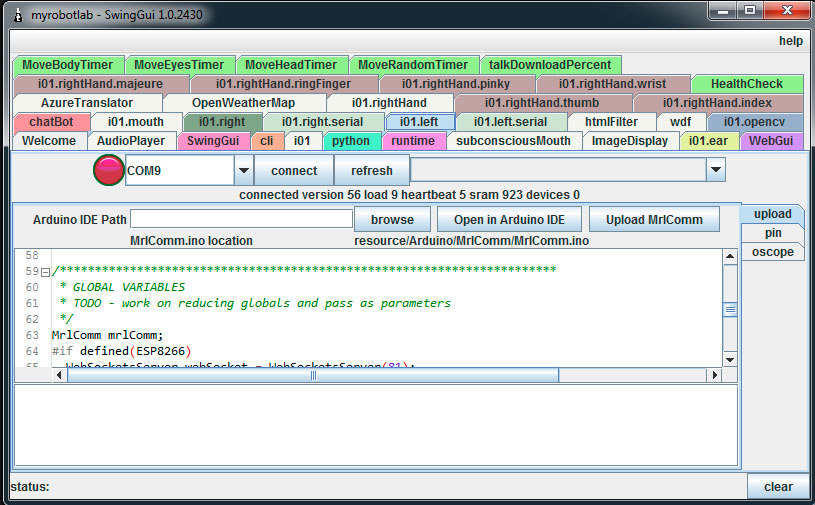The height and width of the screenshot is (505, 815).
Task: Click the '#if defined(ESP8266)' code line
Action: pos(122,351)
